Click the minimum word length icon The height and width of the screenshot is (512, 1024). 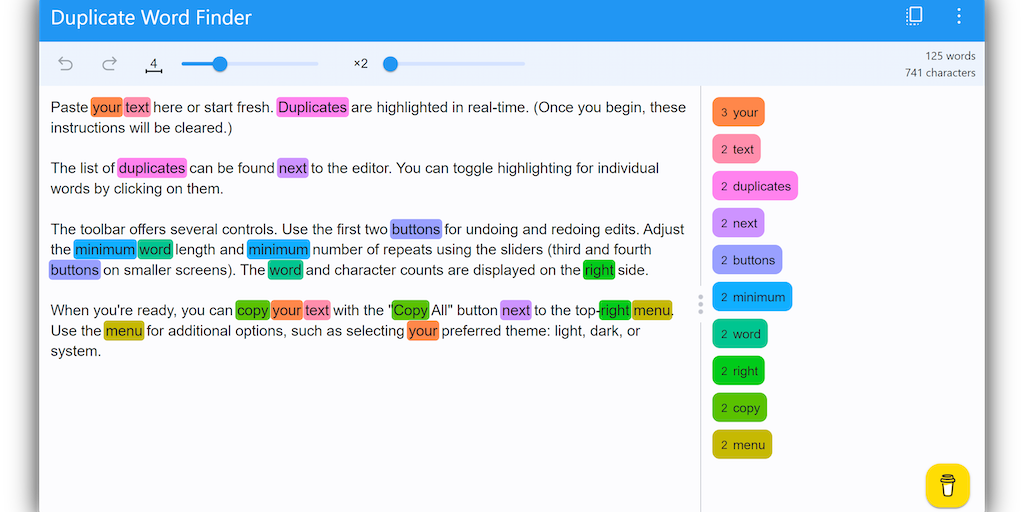click(x=153, y=65)
